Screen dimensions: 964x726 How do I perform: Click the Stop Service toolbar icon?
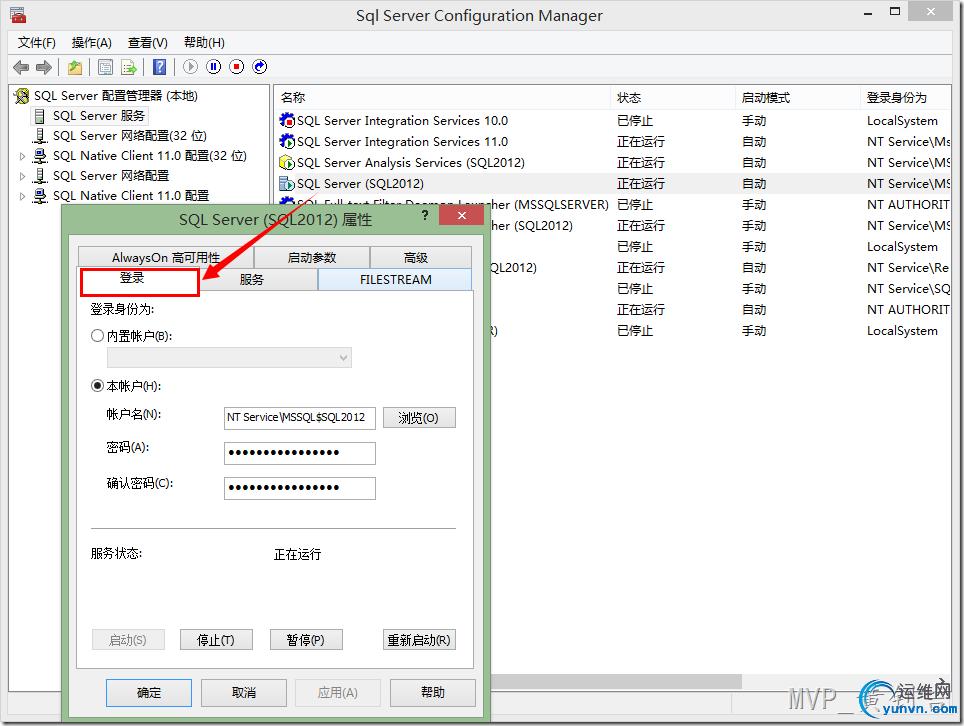237,67
